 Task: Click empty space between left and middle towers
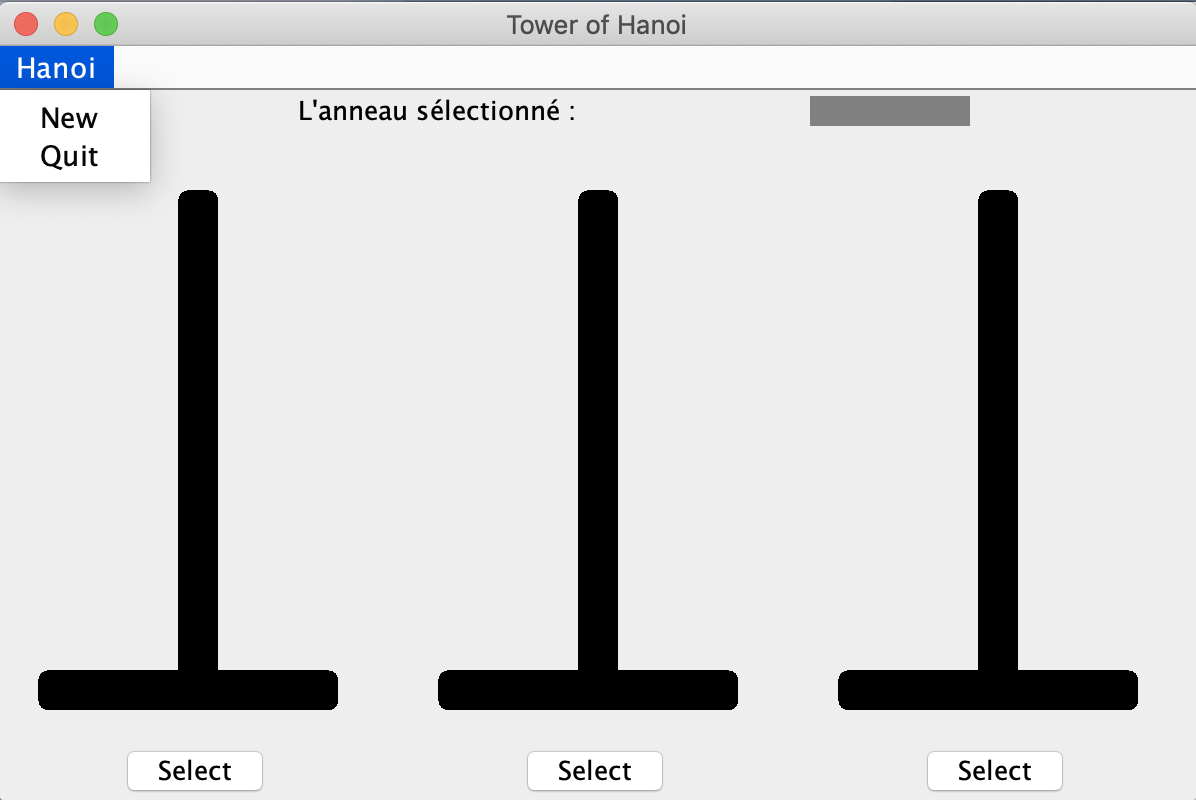pos(387,427)
